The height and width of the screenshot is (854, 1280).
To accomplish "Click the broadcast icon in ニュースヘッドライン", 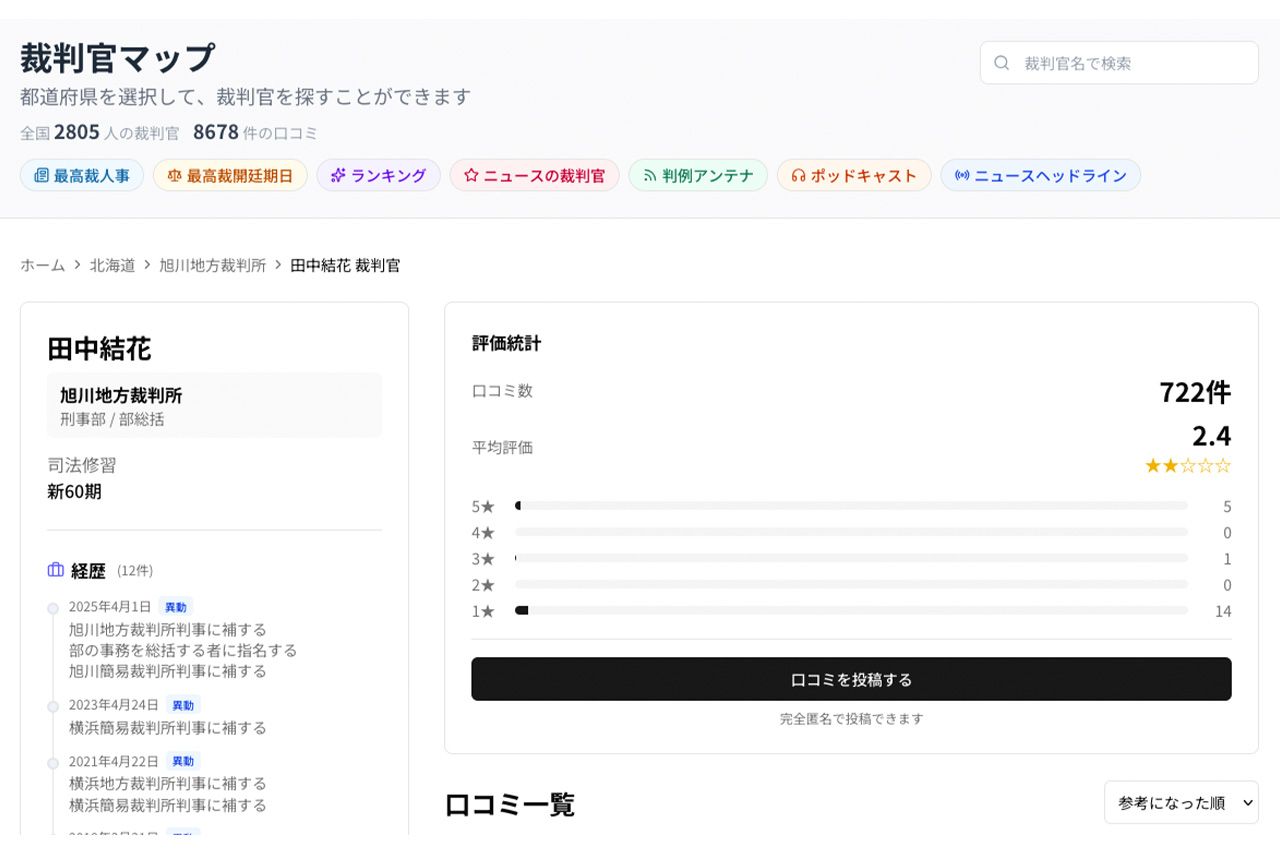I will [962, 175].
